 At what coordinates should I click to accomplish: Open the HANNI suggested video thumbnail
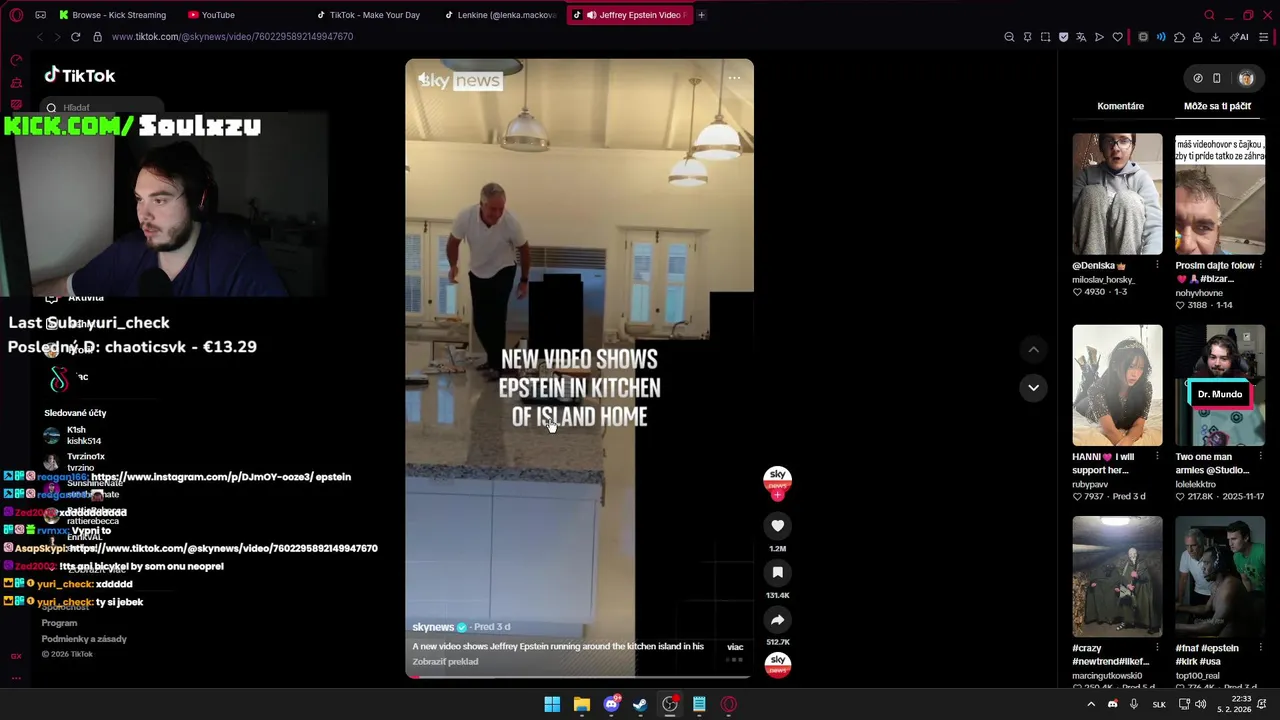1117,385
